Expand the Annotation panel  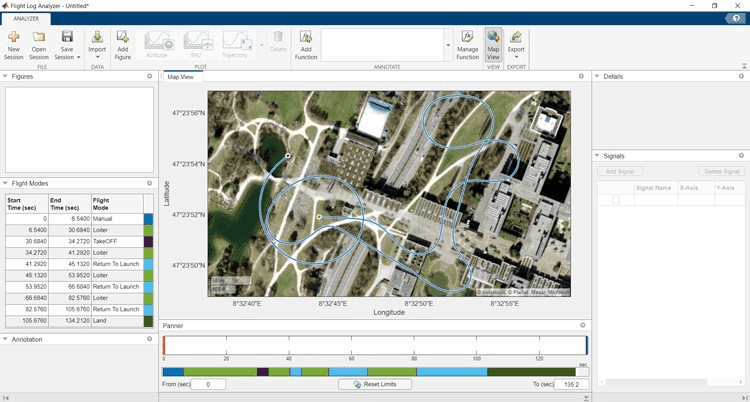[6, 339]
